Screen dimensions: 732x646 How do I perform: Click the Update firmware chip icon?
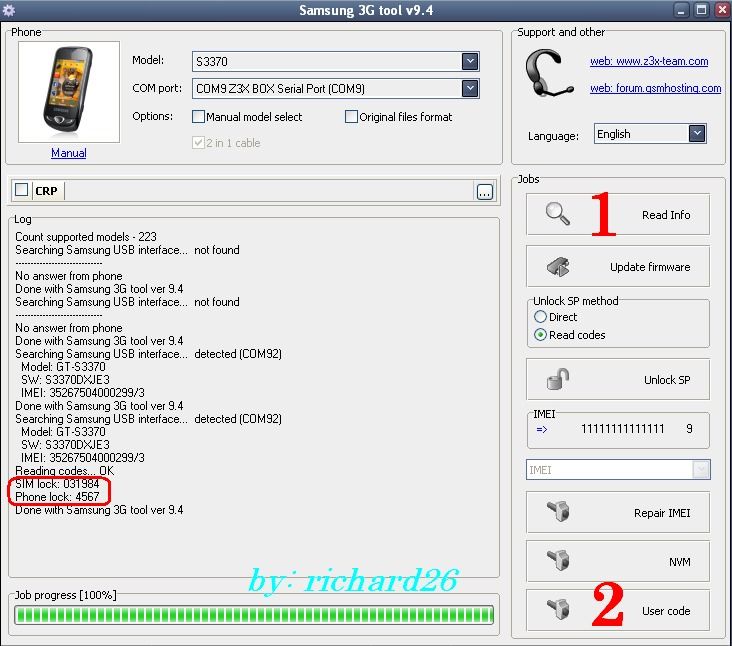point(558,267)
